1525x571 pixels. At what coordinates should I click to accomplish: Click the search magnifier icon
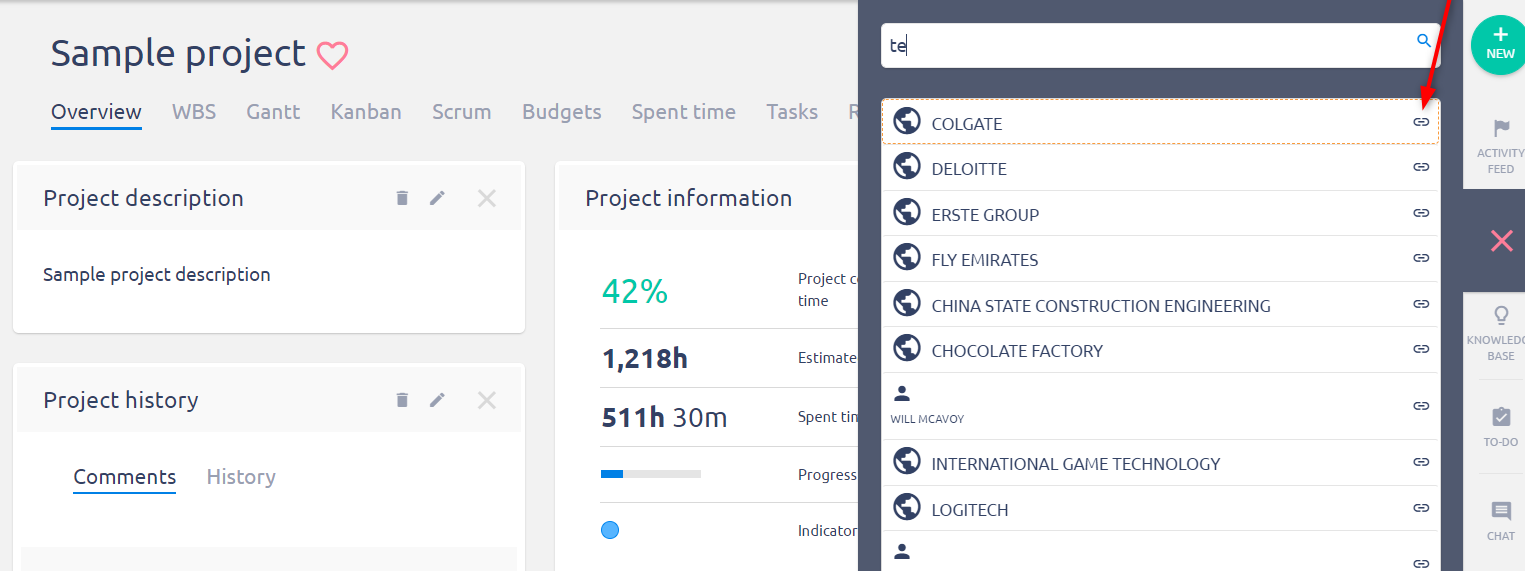(1424, 41)
